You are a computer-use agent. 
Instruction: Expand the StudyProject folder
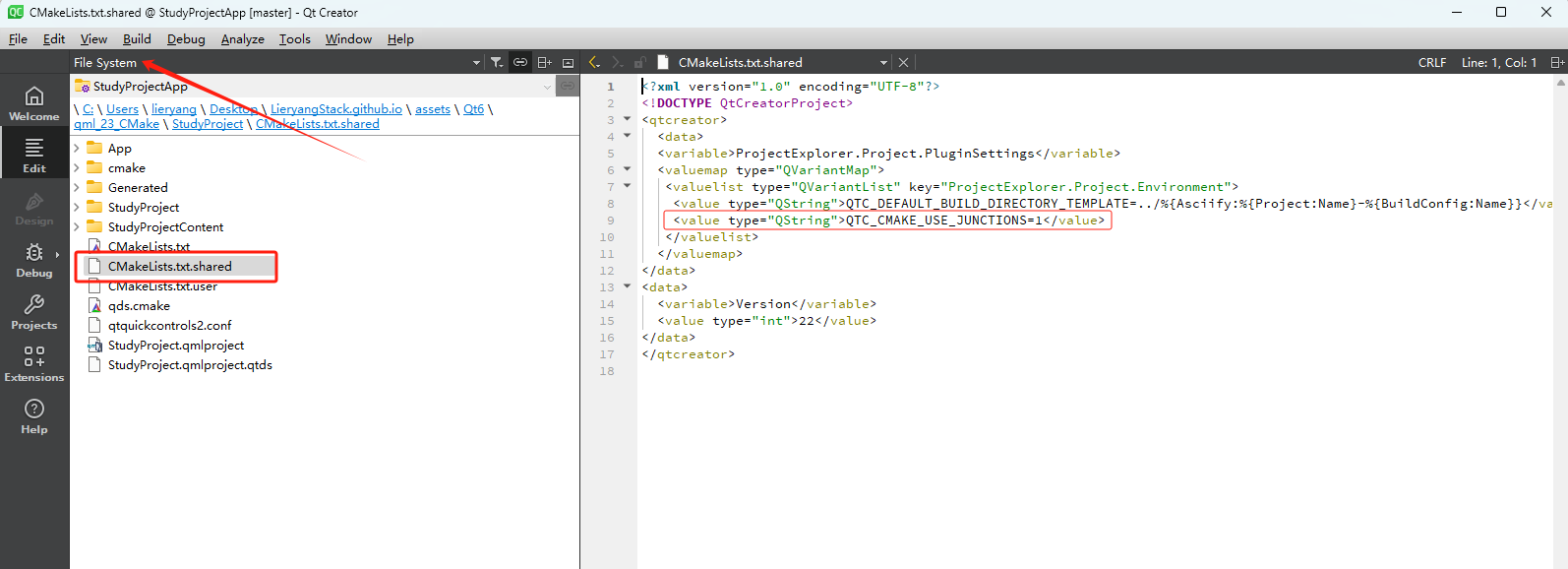77,208
